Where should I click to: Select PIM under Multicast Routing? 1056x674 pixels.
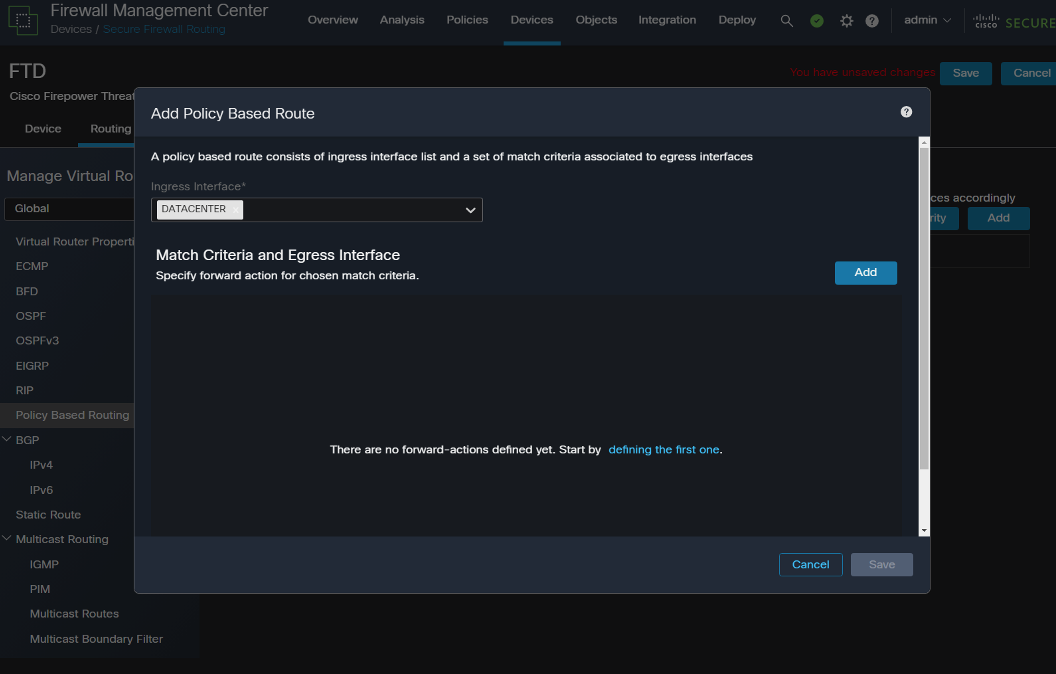[40, 589]
